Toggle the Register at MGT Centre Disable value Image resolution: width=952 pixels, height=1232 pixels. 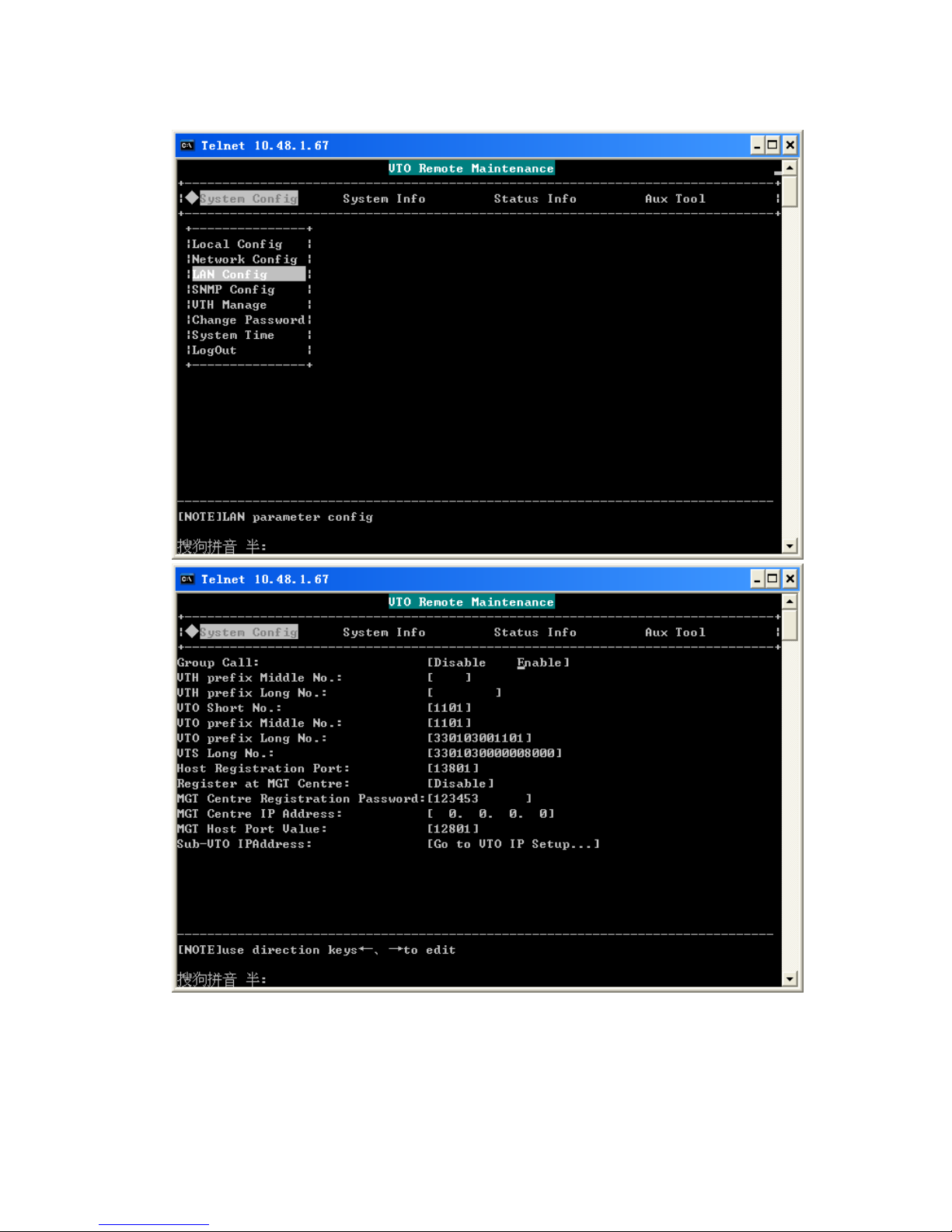(460, 784)
